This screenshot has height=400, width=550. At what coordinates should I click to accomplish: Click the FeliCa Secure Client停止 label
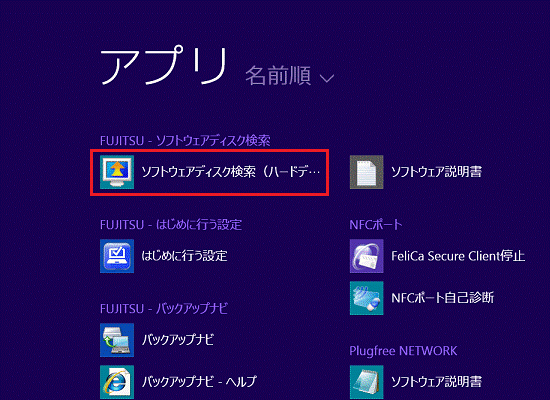[458, 256]
